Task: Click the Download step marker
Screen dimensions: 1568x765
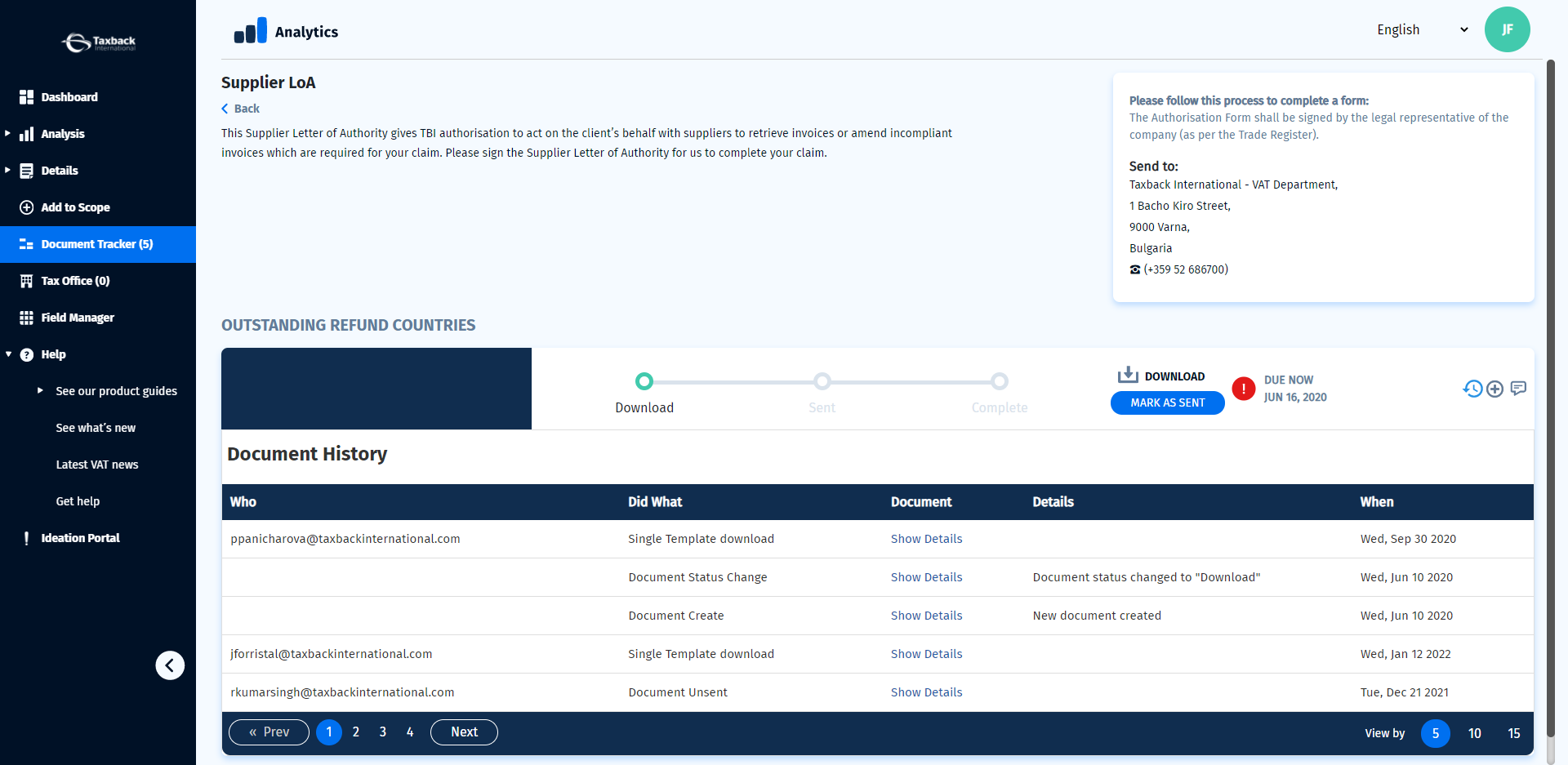Action: click(644, 381)
